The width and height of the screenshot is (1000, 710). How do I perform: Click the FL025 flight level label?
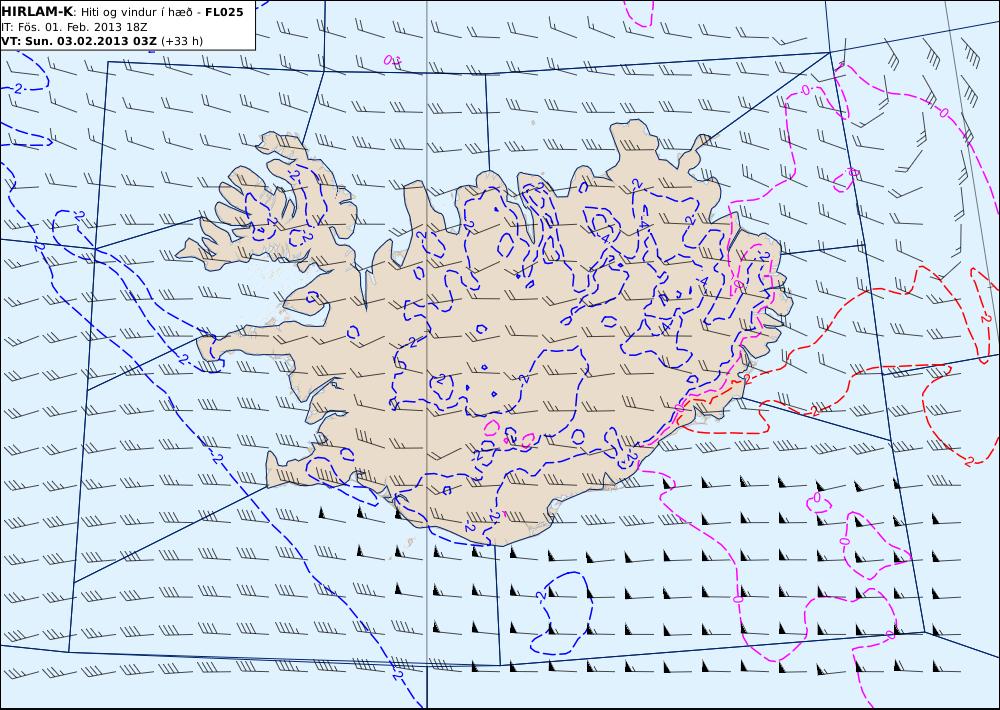(224, 12)
